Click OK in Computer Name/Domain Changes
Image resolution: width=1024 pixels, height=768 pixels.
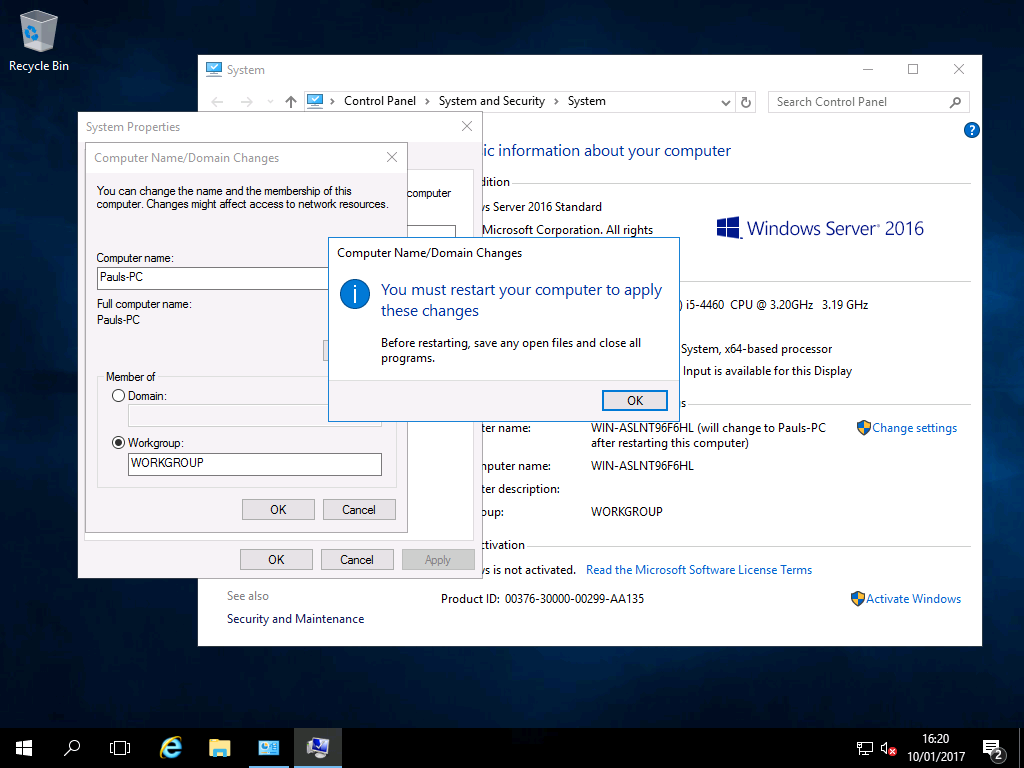(x=278, y=509)
